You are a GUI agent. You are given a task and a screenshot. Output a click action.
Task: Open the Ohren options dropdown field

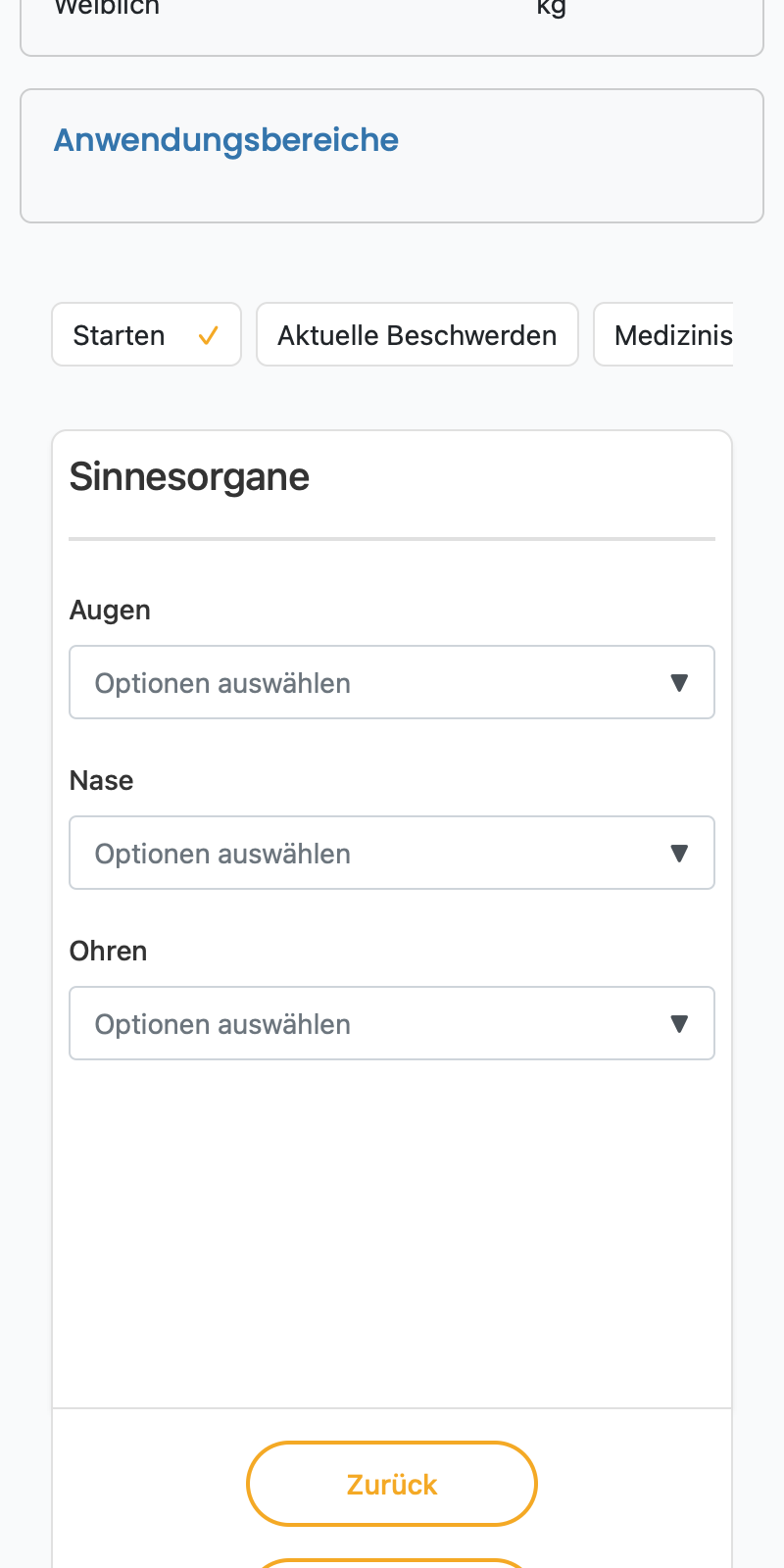(x=392, y=1023)
